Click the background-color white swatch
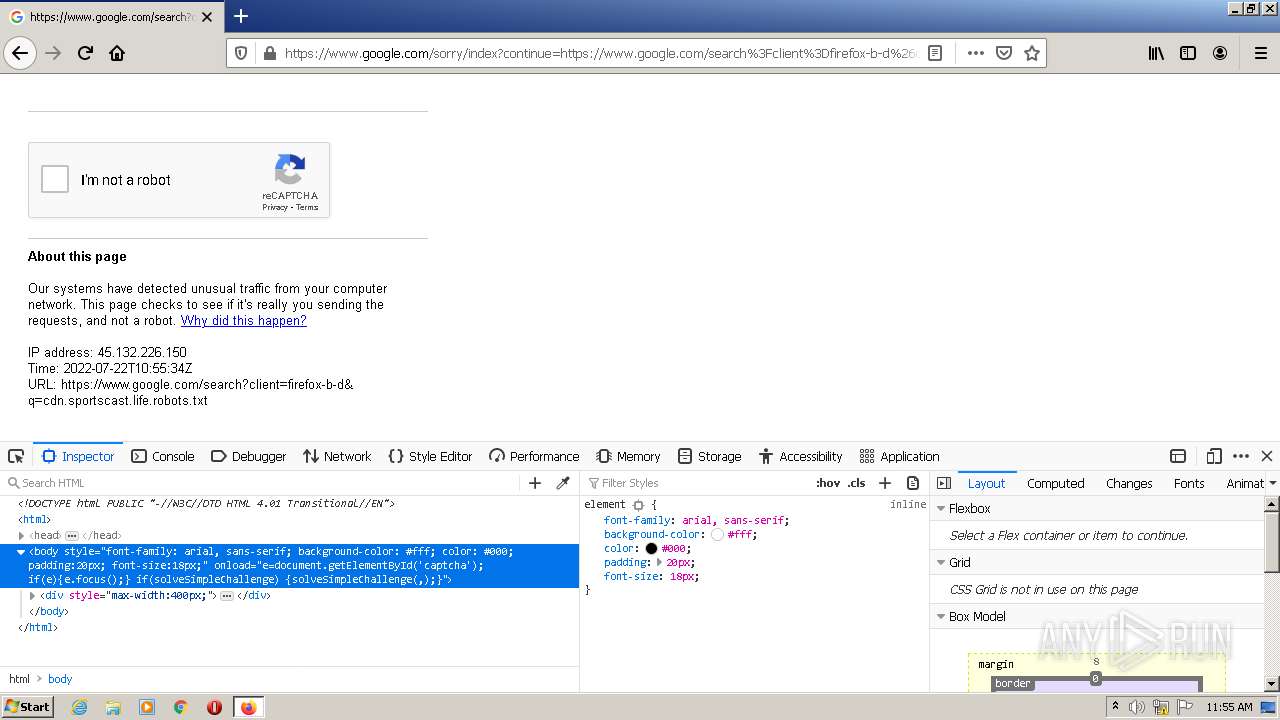 [717, 535]
